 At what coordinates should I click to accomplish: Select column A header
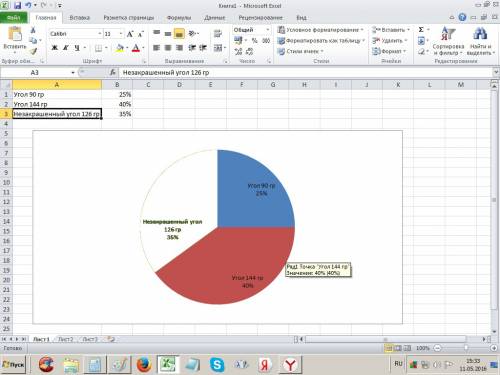point(57,85)
